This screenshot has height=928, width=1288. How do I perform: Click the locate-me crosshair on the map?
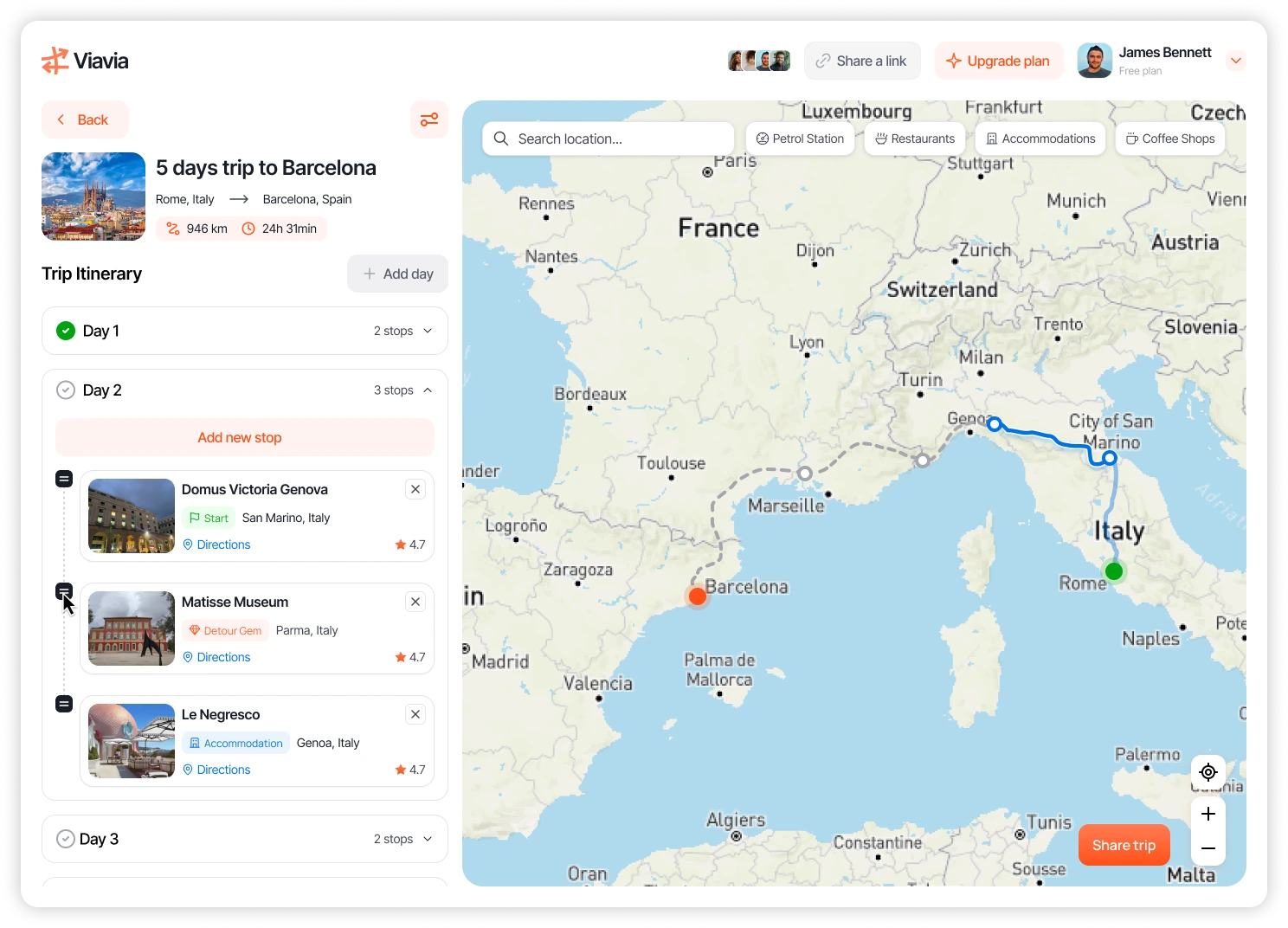[x=1207, y=771]
